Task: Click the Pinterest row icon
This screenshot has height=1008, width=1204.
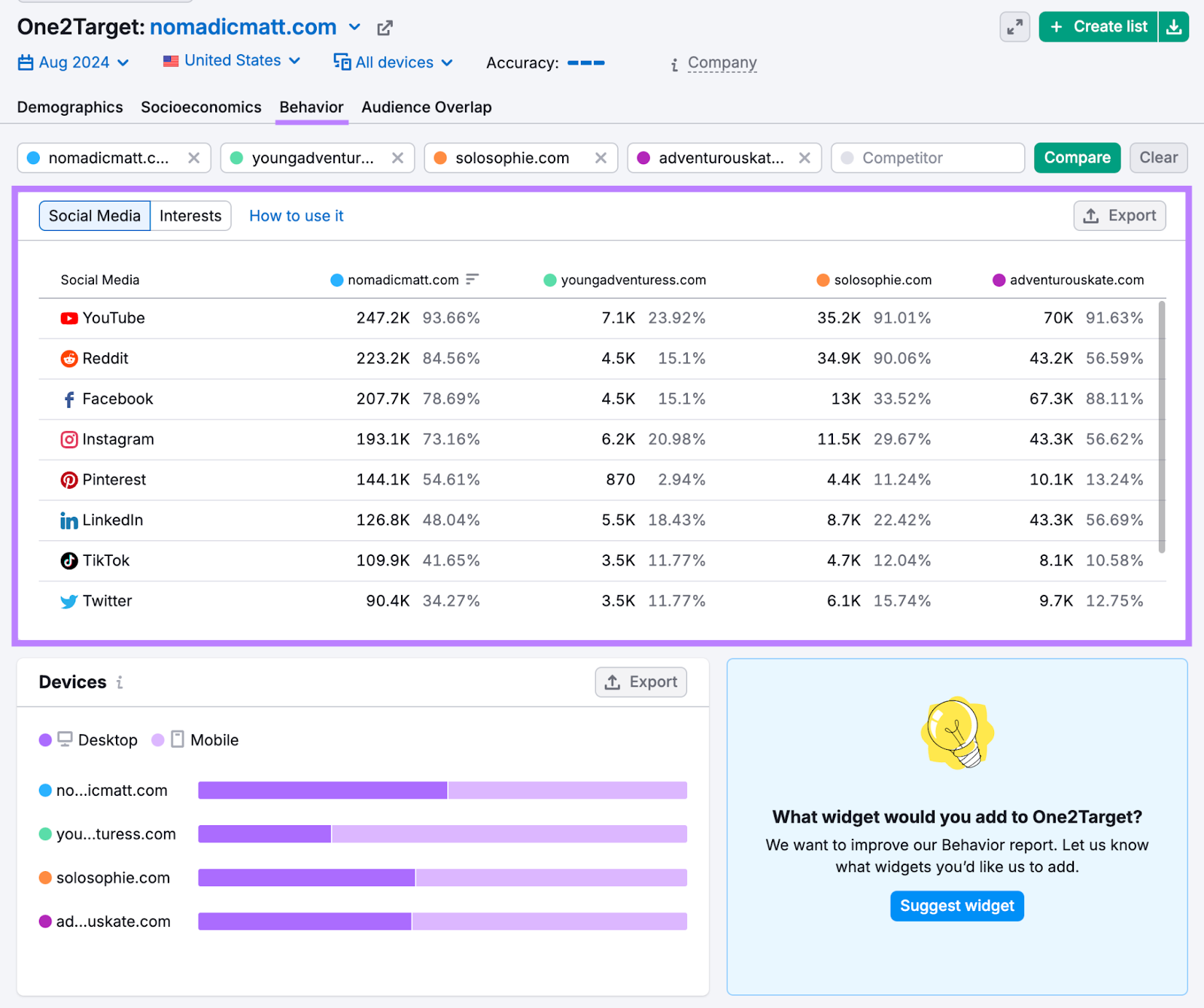Action: 69,480
